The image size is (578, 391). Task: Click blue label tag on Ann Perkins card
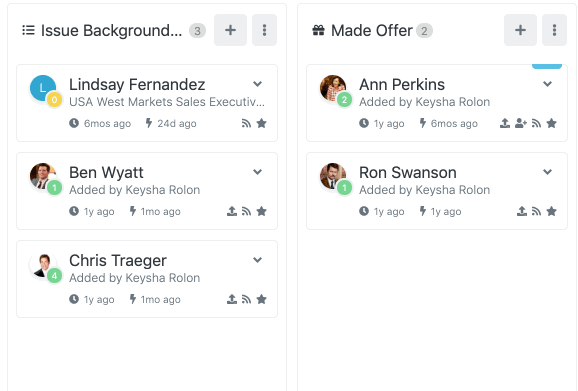tap(547, 66)
